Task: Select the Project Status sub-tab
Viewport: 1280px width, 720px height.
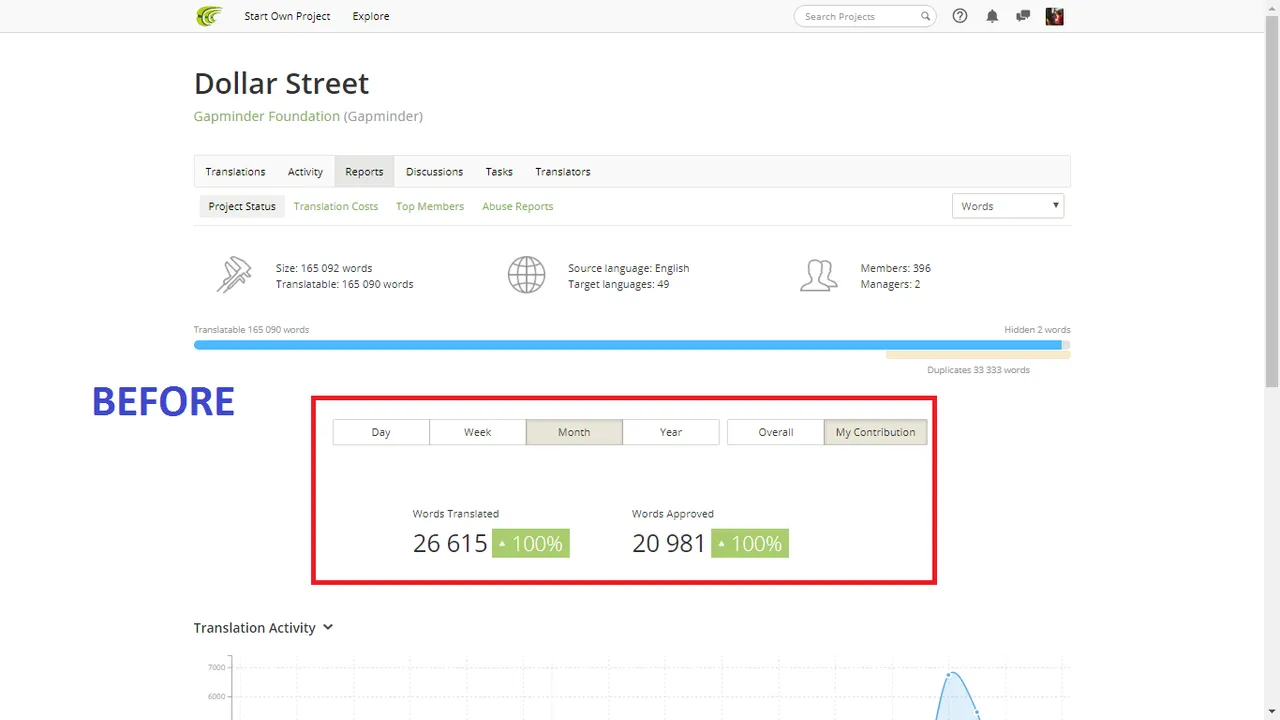Action: tap(242, 206)
